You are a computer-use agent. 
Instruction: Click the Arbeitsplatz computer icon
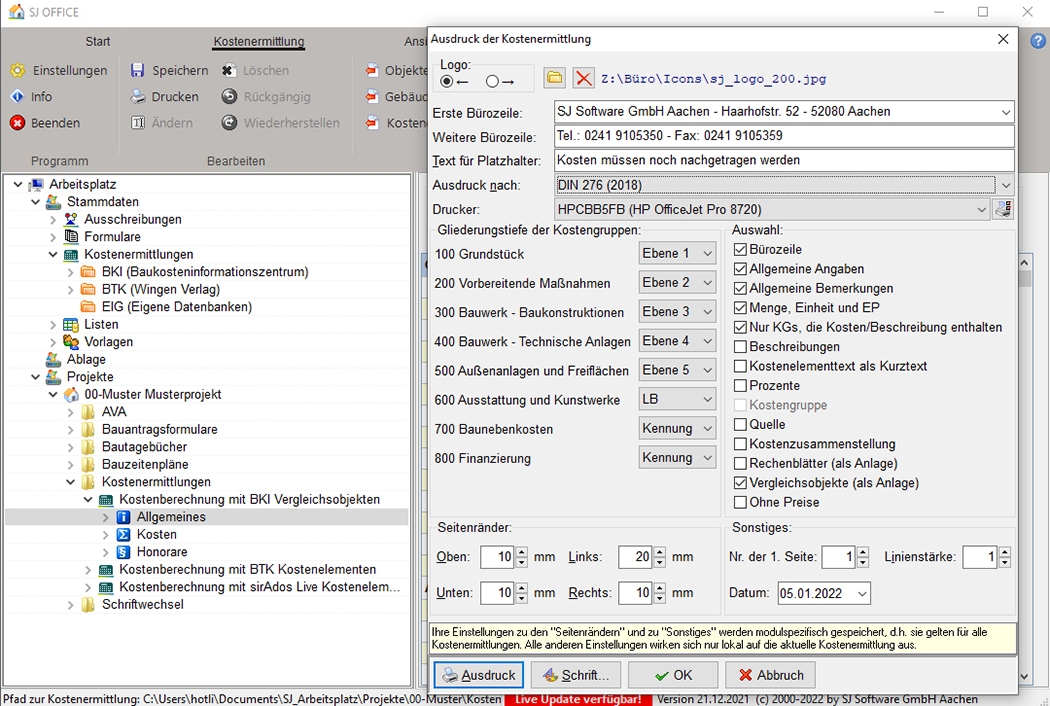pyautogui.click(x=36, y=184)
